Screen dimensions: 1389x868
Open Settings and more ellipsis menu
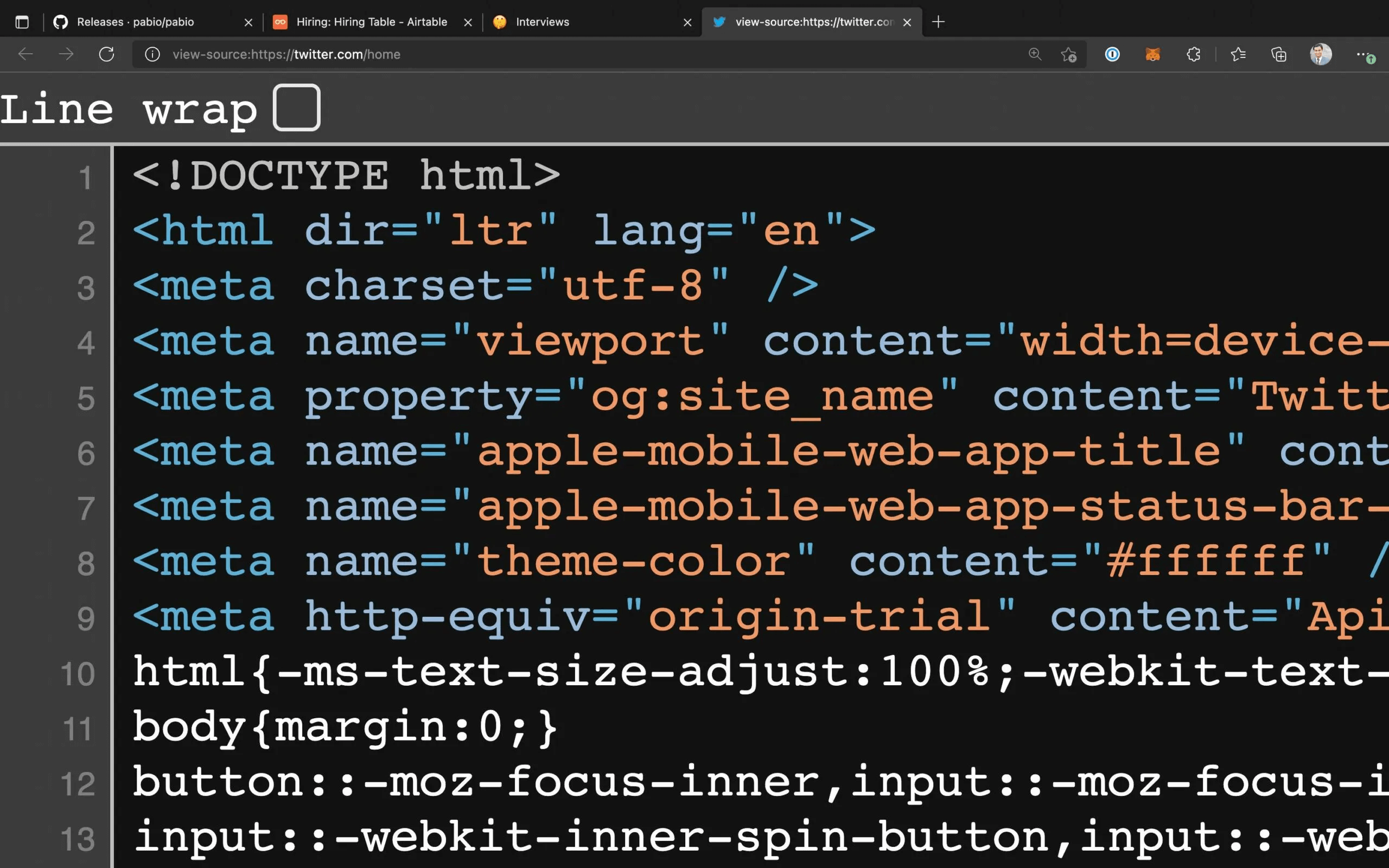(x=1362, y=55)
